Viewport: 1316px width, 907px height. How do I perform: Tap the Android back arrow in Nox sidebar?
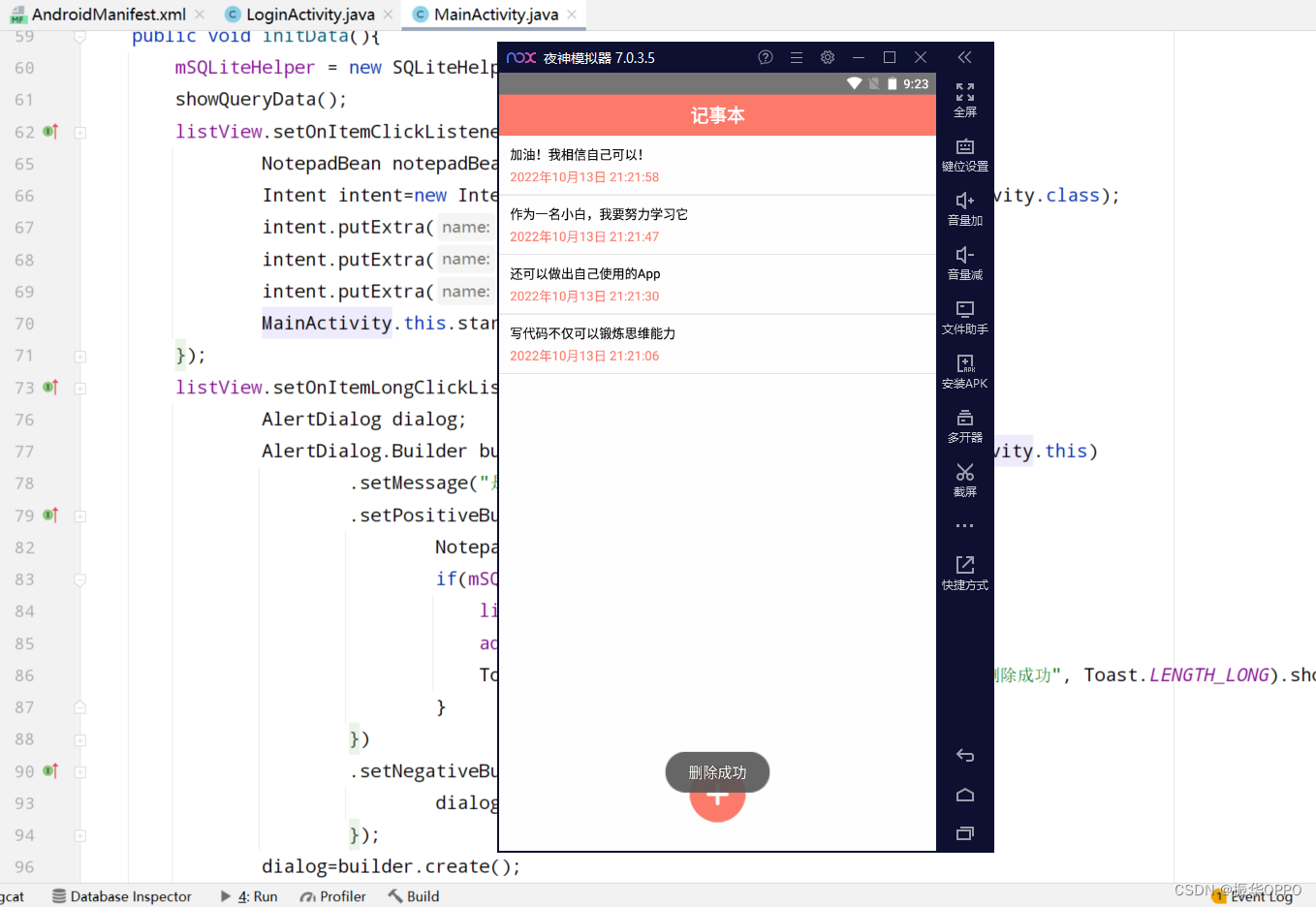click(x=965, y=756)
